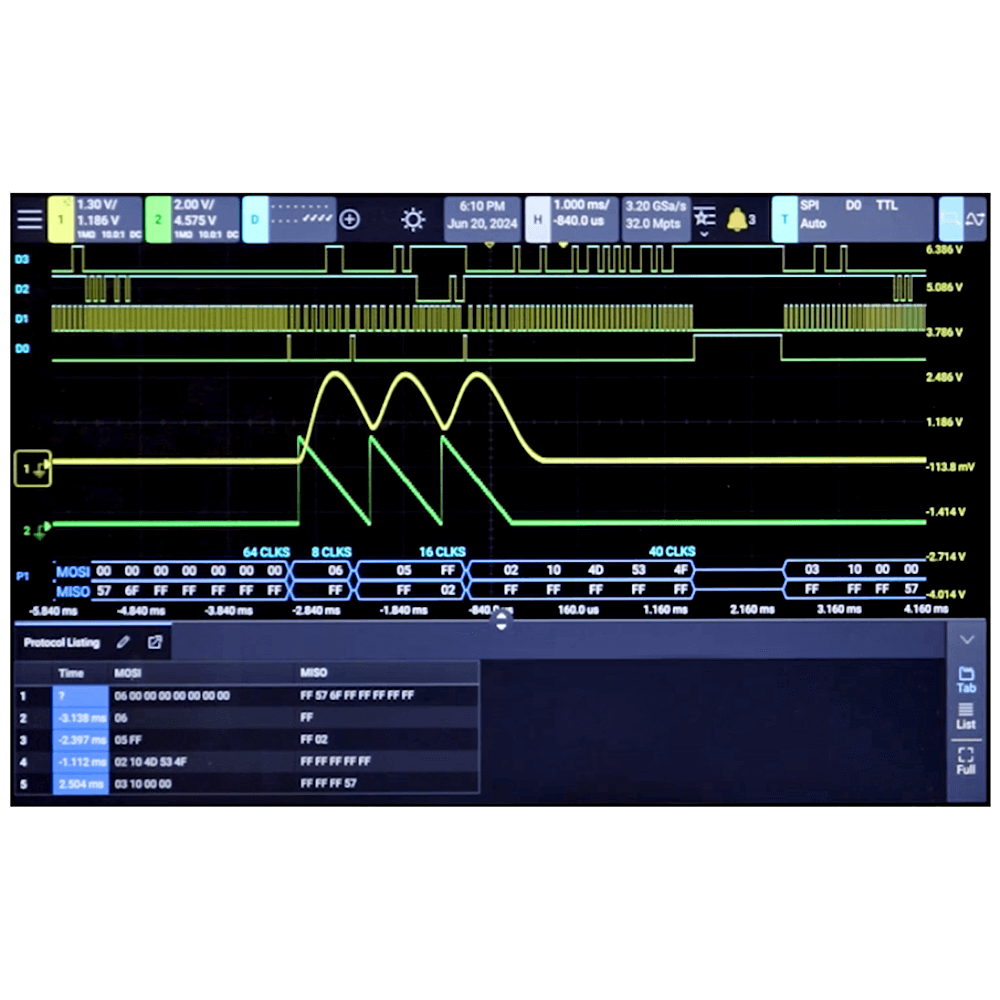1000x1000 pixels.
Task: Toggle channel 2 green badge
Action: pos(158,219)
